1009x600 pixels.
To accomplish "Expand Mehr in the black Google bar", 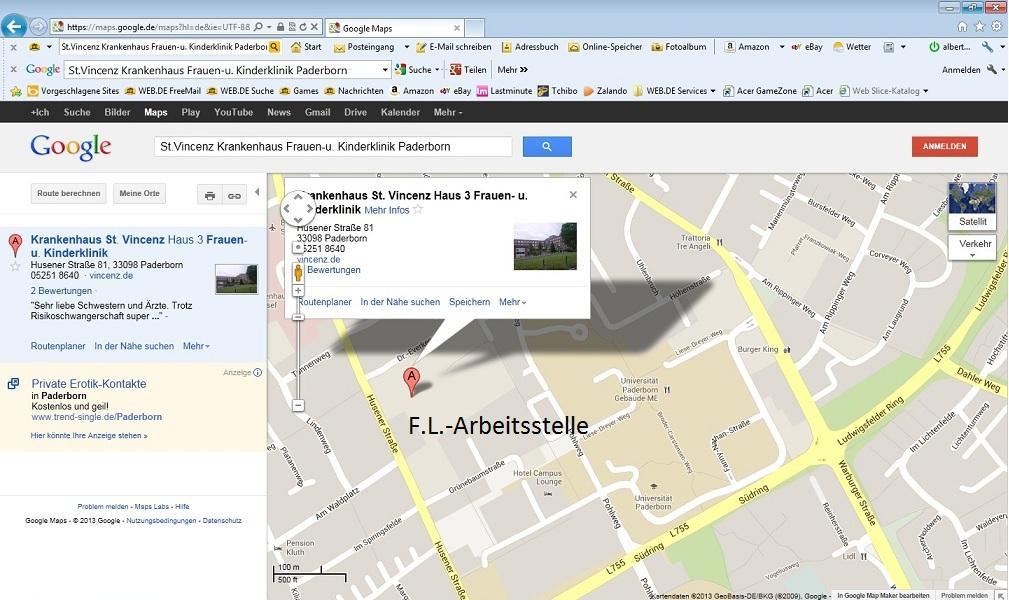I will click(447, 112).
